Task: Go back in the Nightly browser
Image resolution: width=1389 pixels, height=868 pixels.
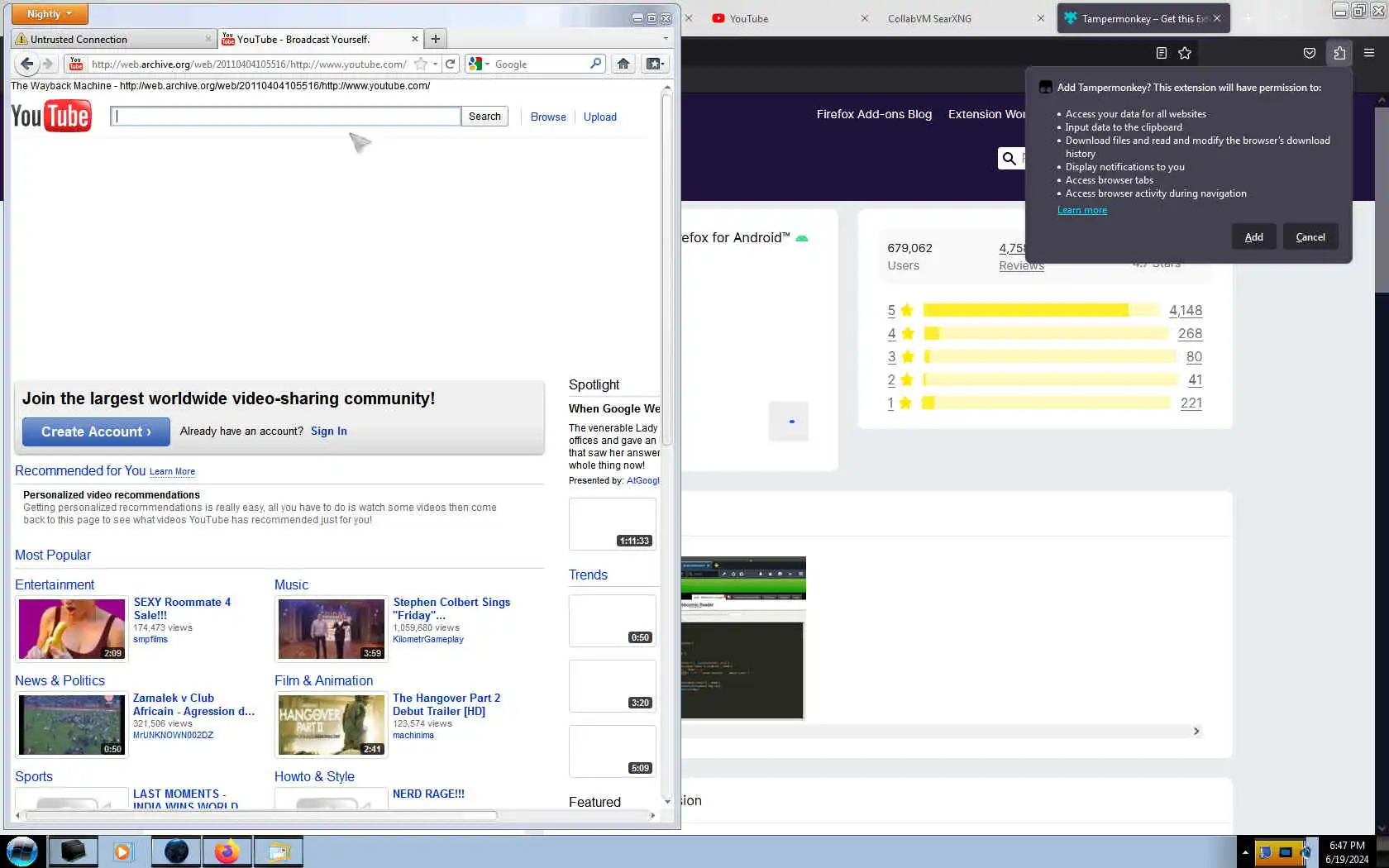Action: [x=26, y=64]
